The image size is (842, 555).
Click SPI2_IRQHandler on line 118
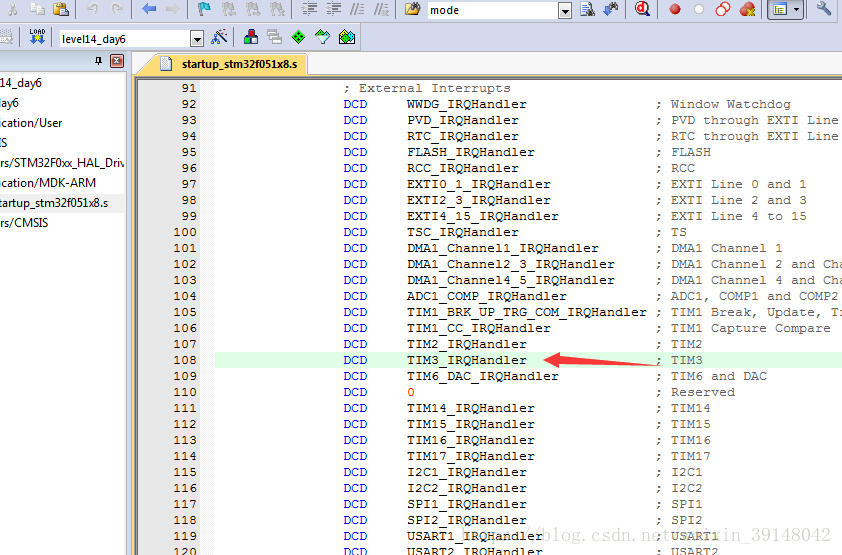[466, 520]
